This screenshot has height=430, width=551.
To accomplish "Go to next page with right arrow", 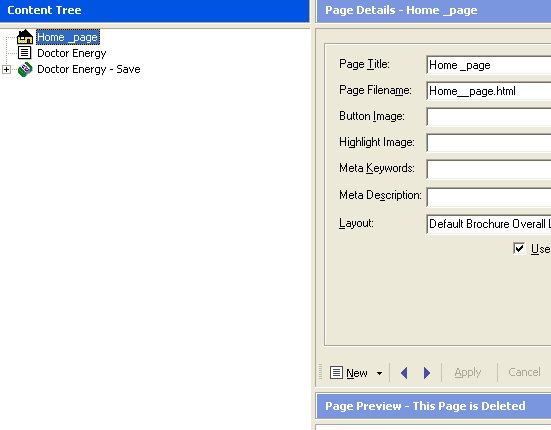I will (x=427, y=372).
